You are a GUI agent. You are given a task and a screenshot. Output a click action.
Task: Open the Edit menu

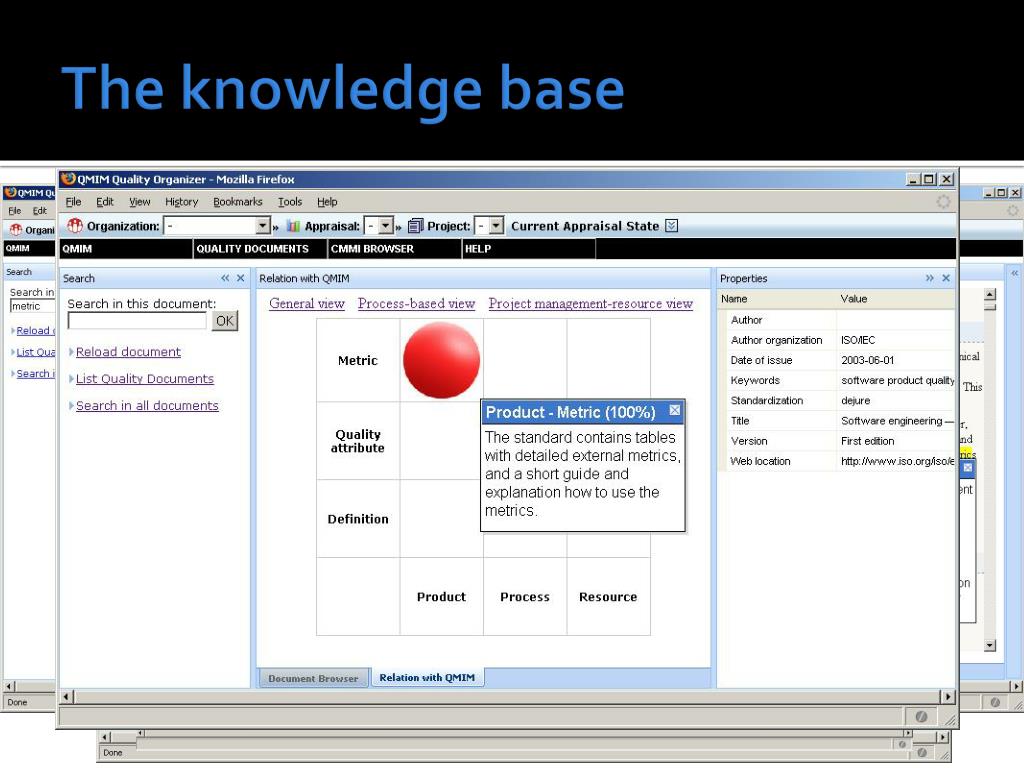pyautogui.click(x=105, y=202)
